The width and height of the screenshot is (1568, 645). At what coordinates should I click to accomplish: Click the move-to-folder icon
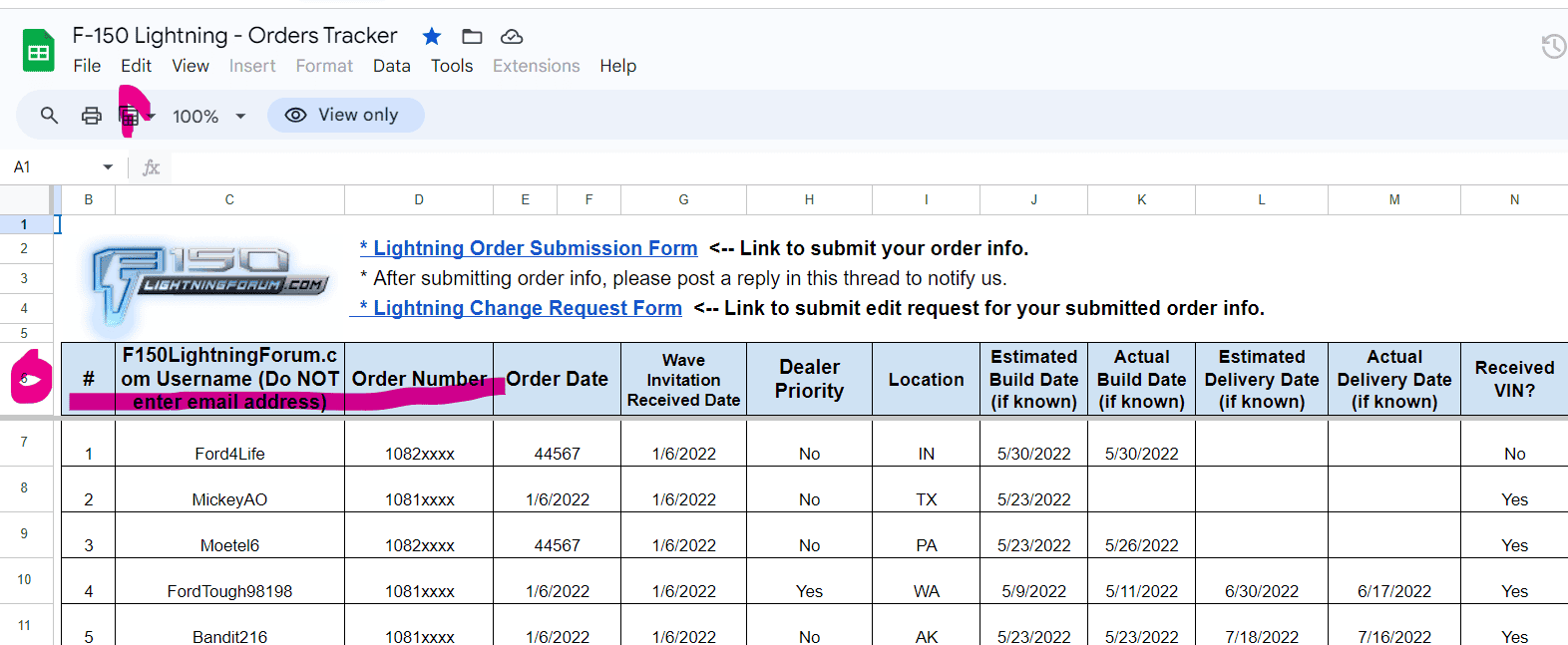click(x=472, y=37)
